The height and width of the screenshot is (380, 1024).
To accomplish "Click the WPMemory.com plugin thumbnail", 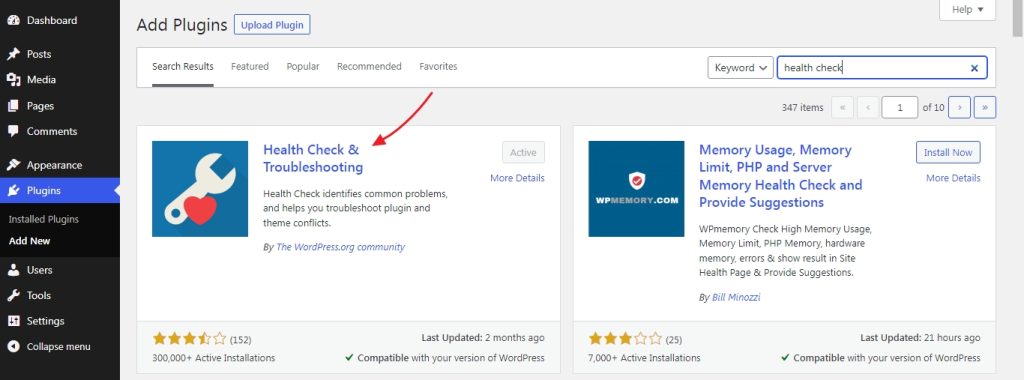I will click(636, 189).
